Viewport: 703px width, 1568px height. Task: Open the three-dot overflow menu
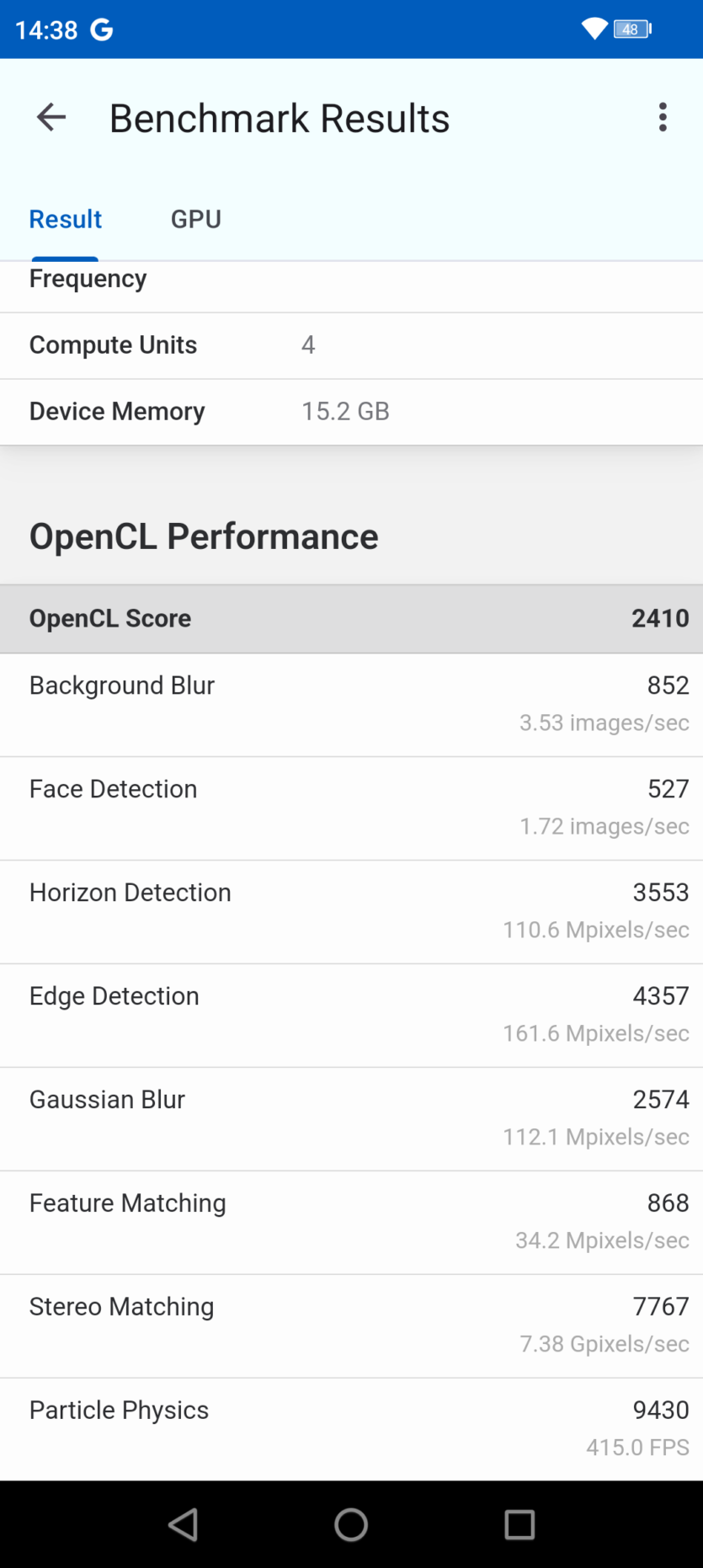point(663,117)
